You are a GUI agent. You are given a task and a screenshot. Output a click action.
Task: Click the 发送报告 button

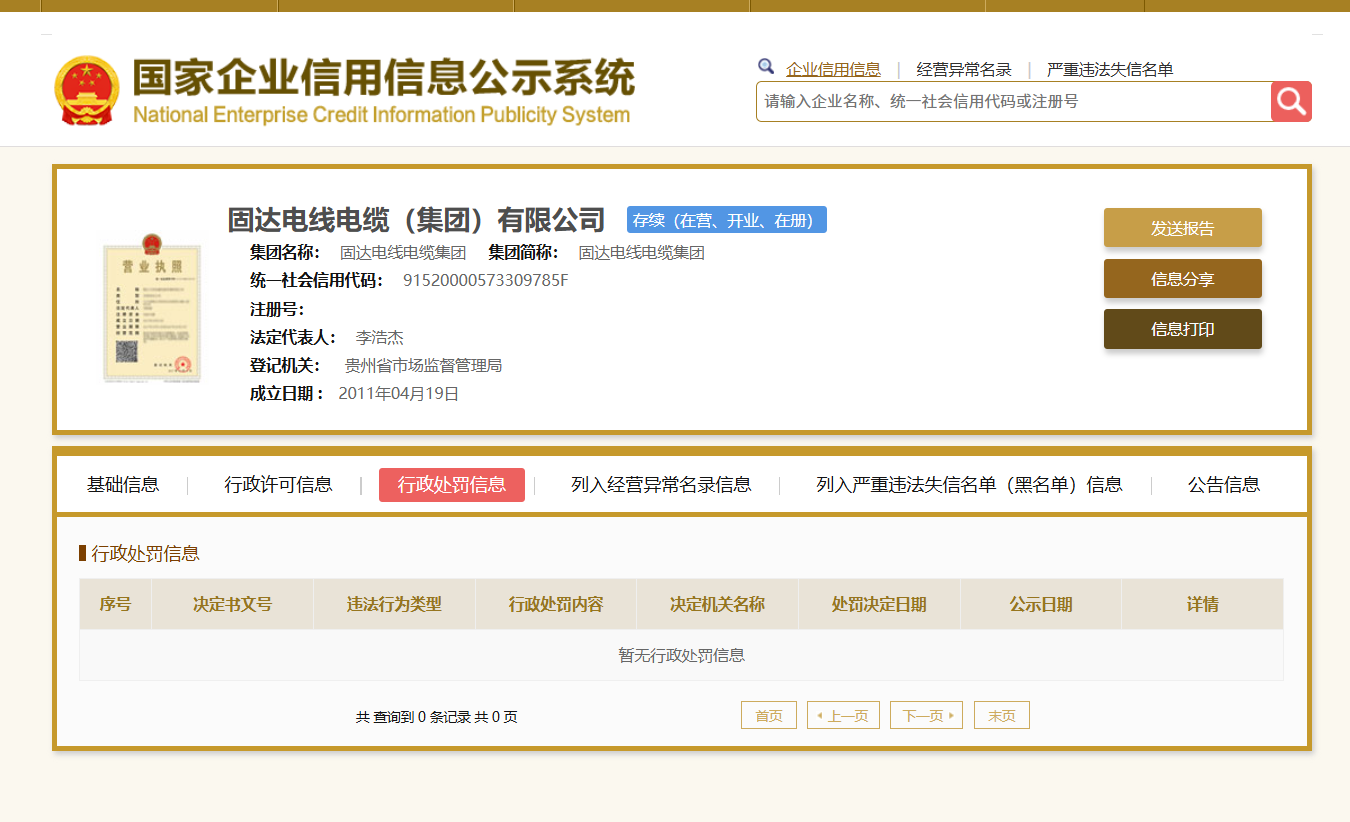1183,228
